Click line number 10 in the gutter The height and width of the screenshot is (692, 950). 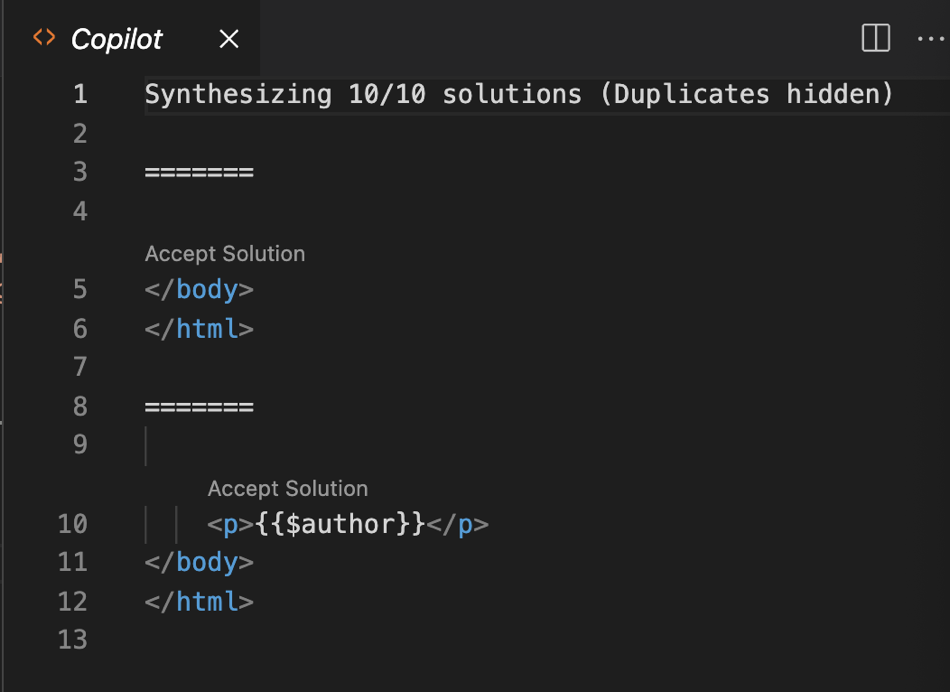(73, 524)
